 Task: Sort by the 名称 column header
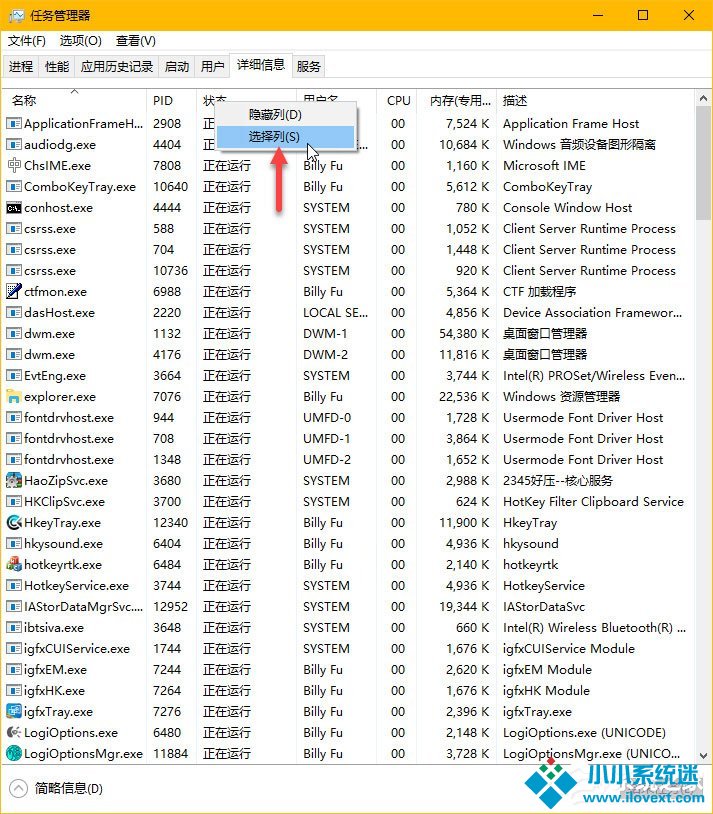point(74,100)
